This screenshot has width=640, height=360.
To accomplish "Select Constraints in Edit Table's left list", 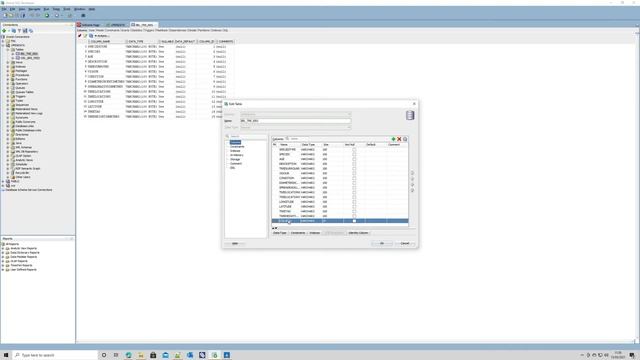I will pyautogui.click(x=237, y=147).
